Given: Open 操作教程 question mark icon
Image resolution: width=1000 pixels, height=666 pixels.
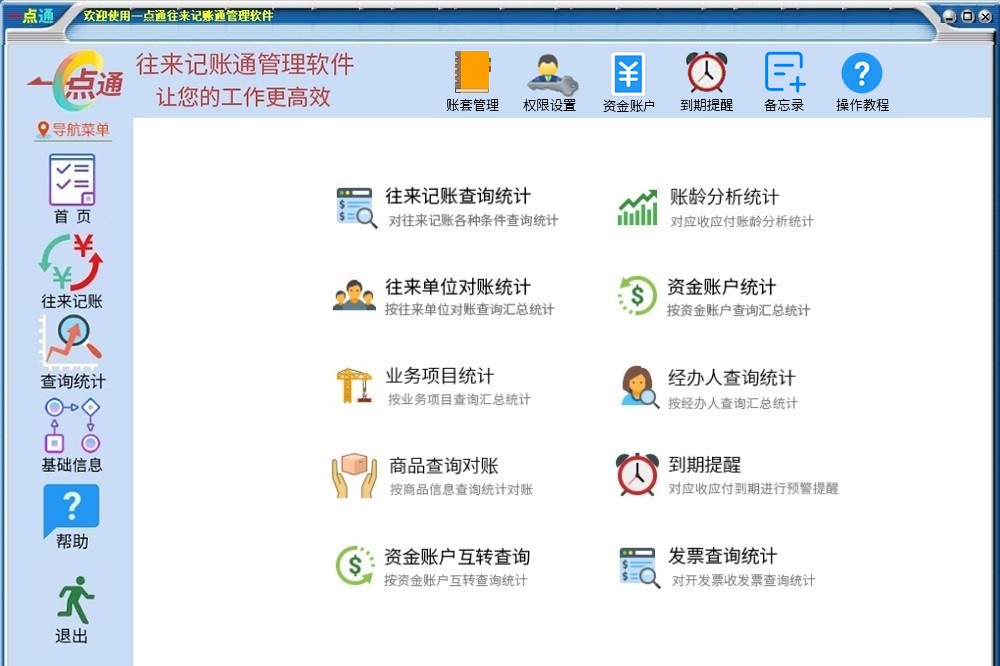Looking at the screenshot, I should click(x=862, y=73).
